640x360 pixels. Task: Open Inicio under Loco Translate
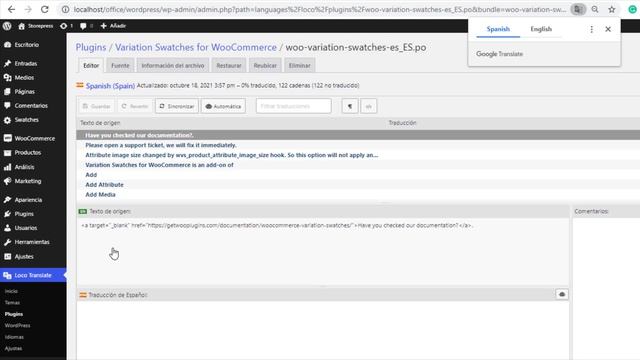[x=11, y=291]
